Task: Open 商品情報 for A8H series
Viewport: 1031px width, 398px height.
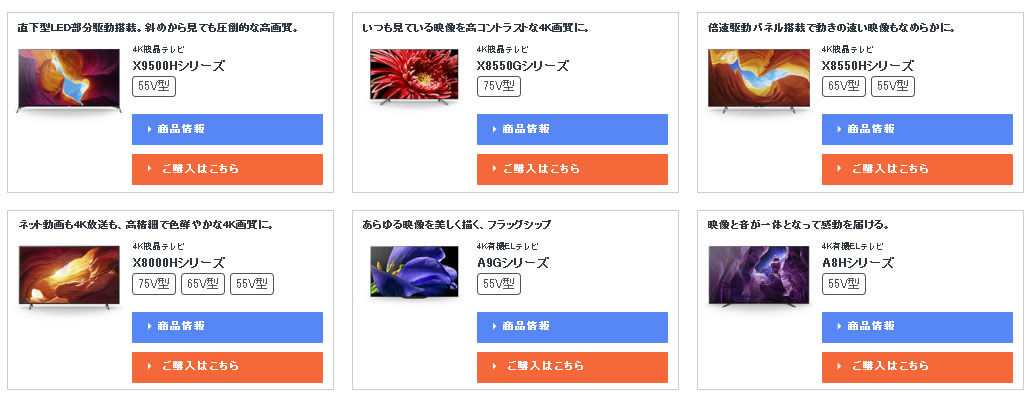Action: 917,327
